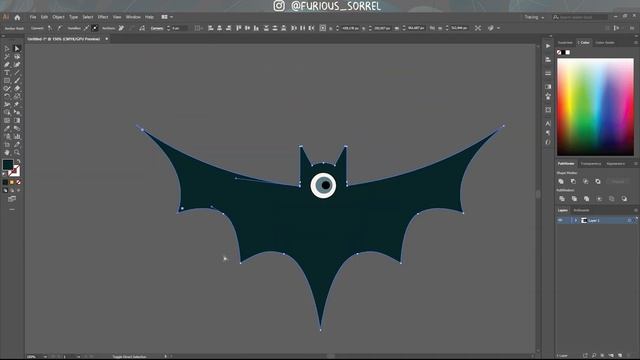Click the dark teal Fill swatch
The image size is (640, 360).
click(x=7, y=164)
